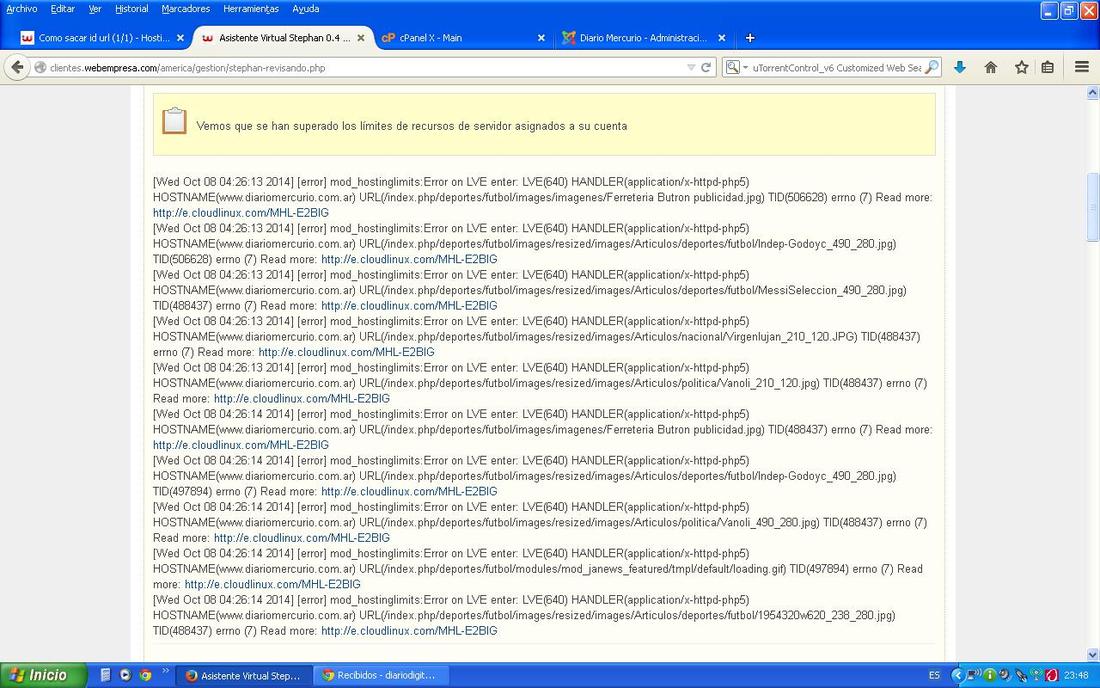Open the Archivo menu
The height and width of the screenshot is (688, 1100).
pos(22,9)
